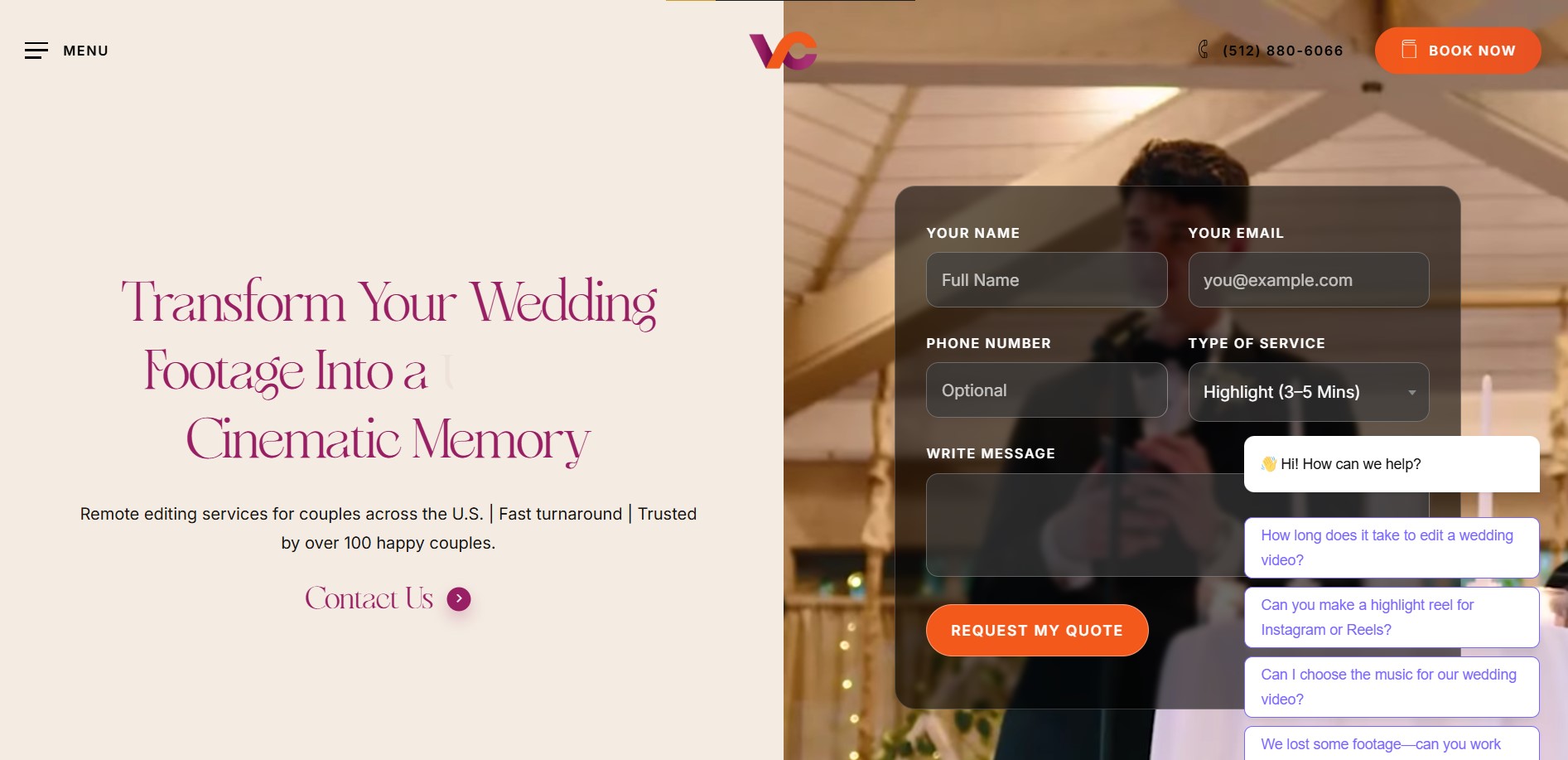Focus the Full Name field
The image size is (1568, 760).
coord(1047,280)
